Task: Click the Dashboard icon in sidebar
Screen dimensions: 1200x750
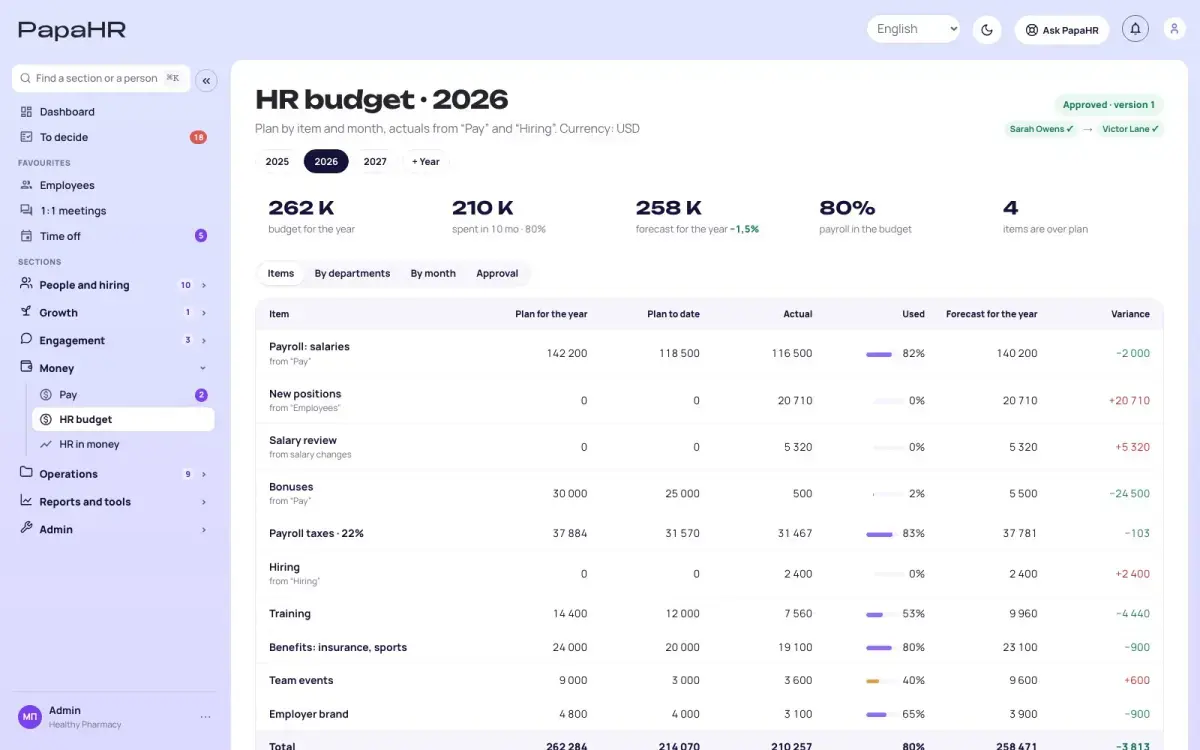Action: click(x=26, y=112)
